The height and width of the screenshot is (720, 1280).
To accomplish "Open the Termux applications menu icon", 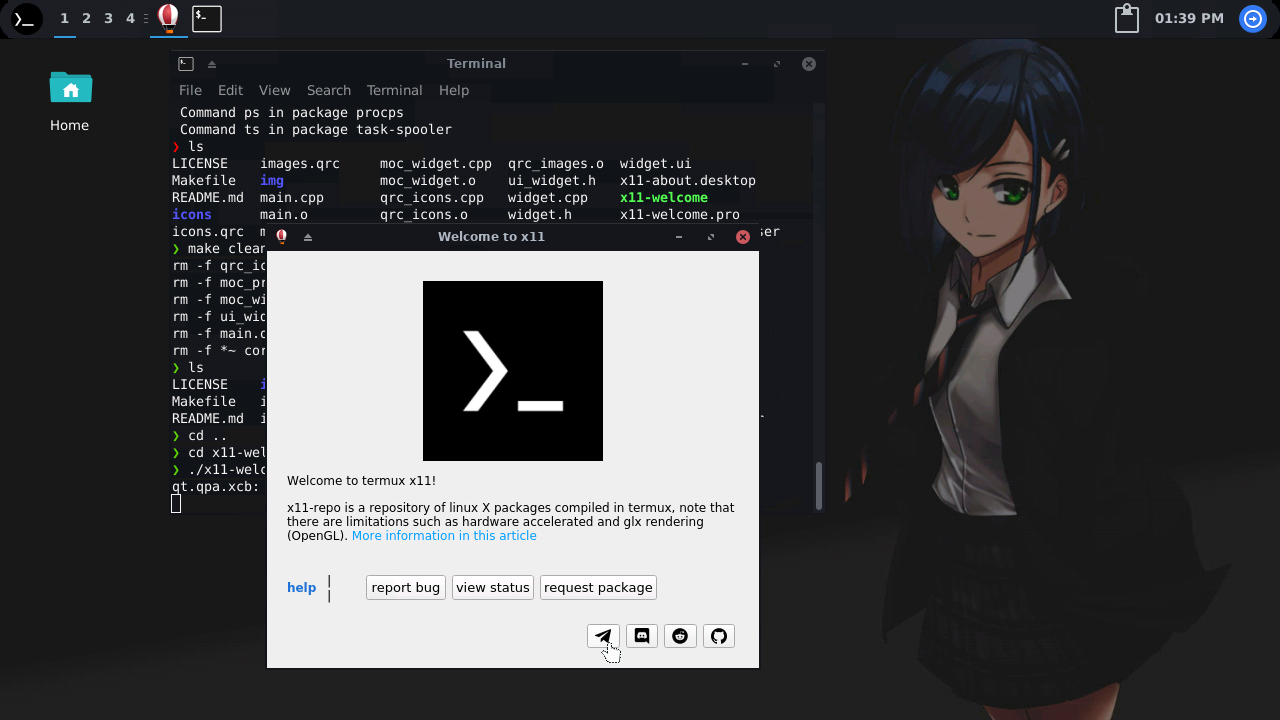I will point(26,19).
